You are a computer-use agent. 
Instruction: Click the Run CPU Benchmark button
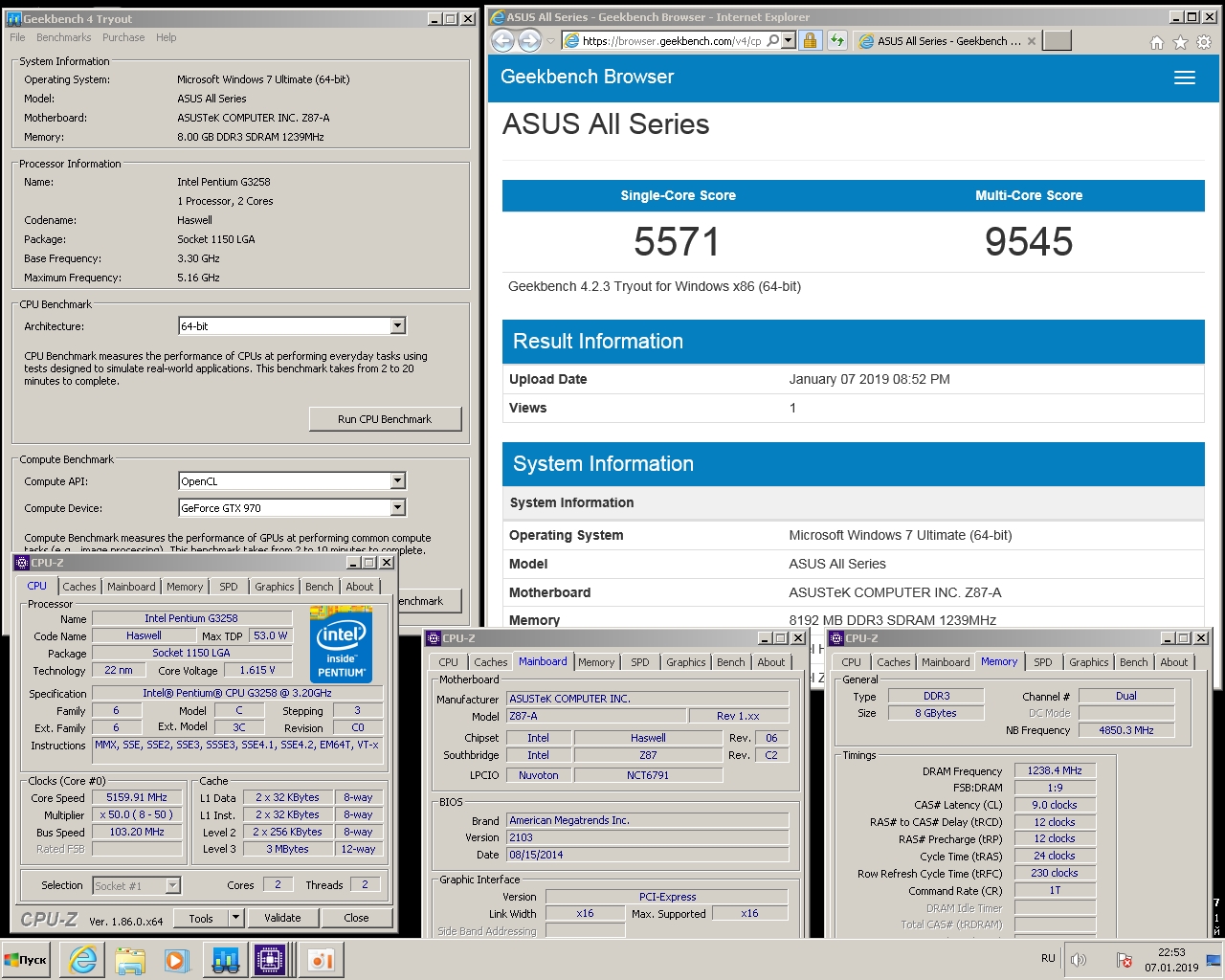385,419
